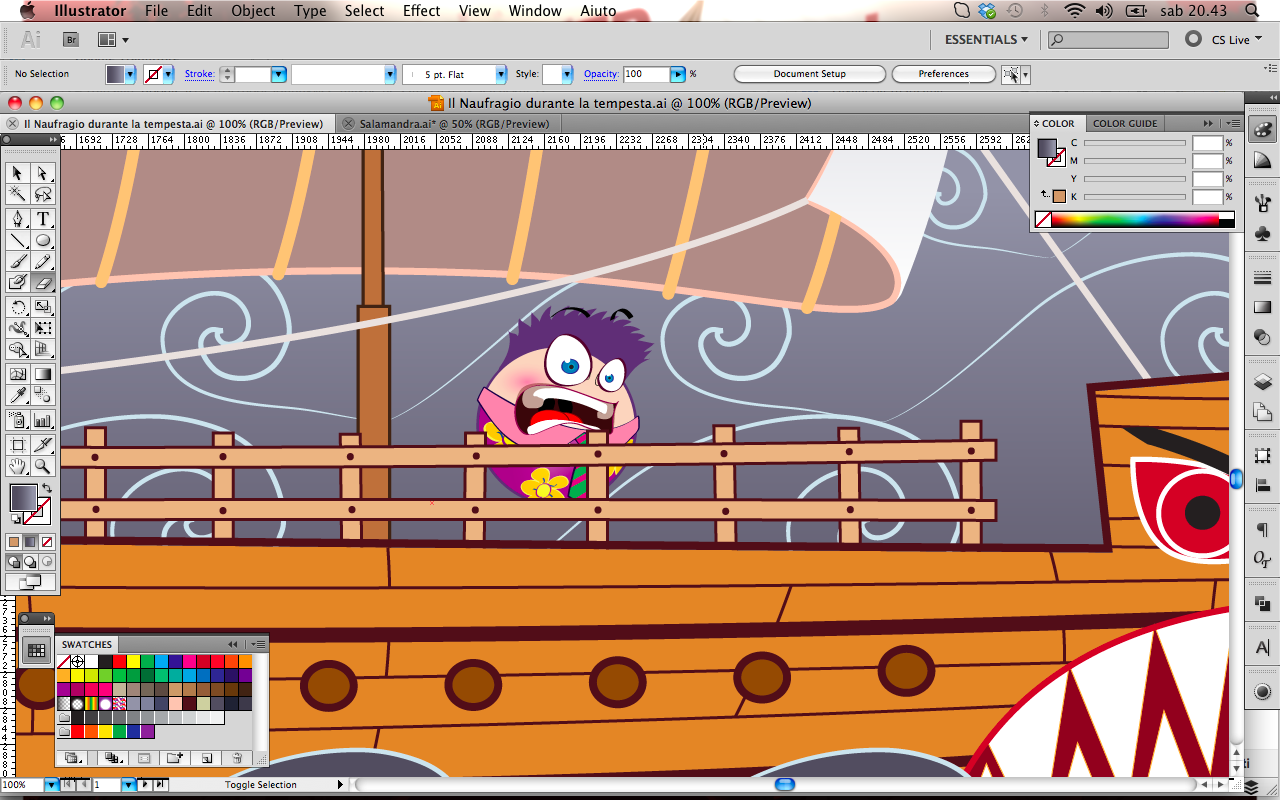Open the Object menu
Screen dimensions: 1280x800
[253, 11]
